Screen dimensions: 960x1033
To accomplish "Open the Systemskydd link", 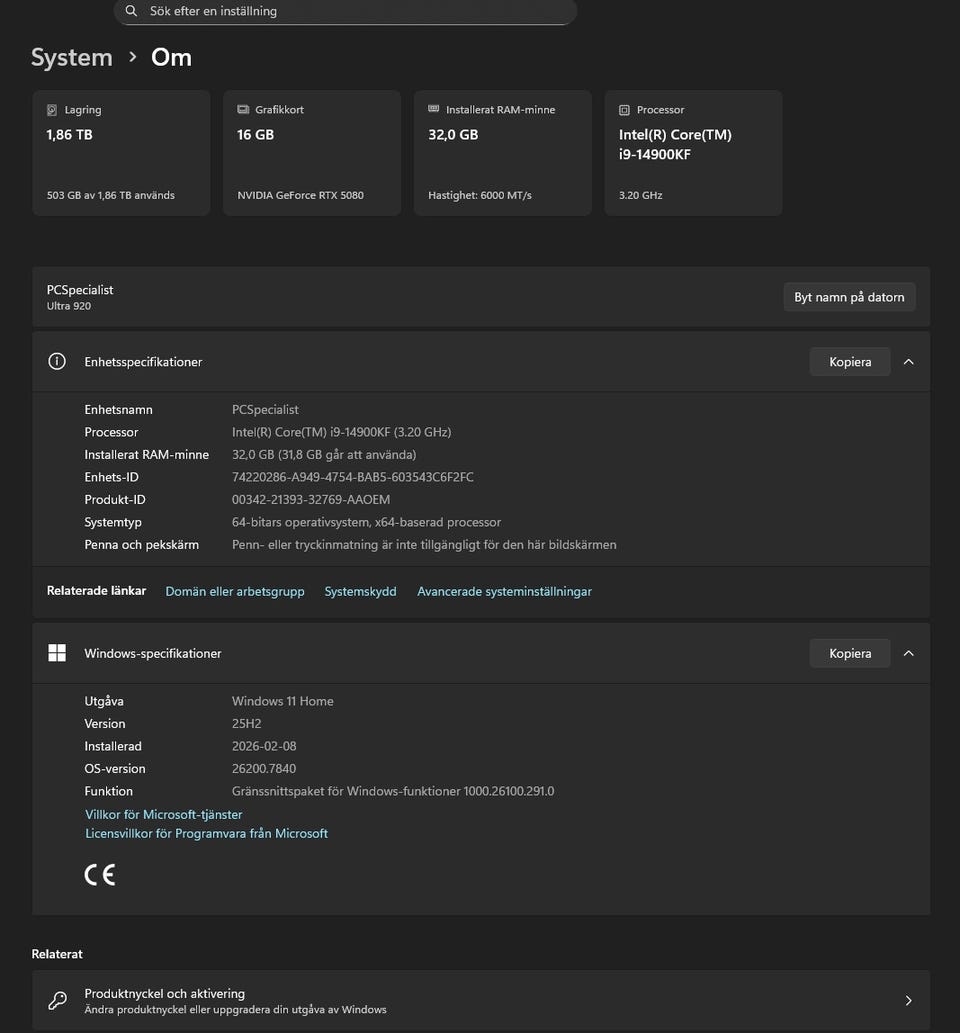I will 360,592.
